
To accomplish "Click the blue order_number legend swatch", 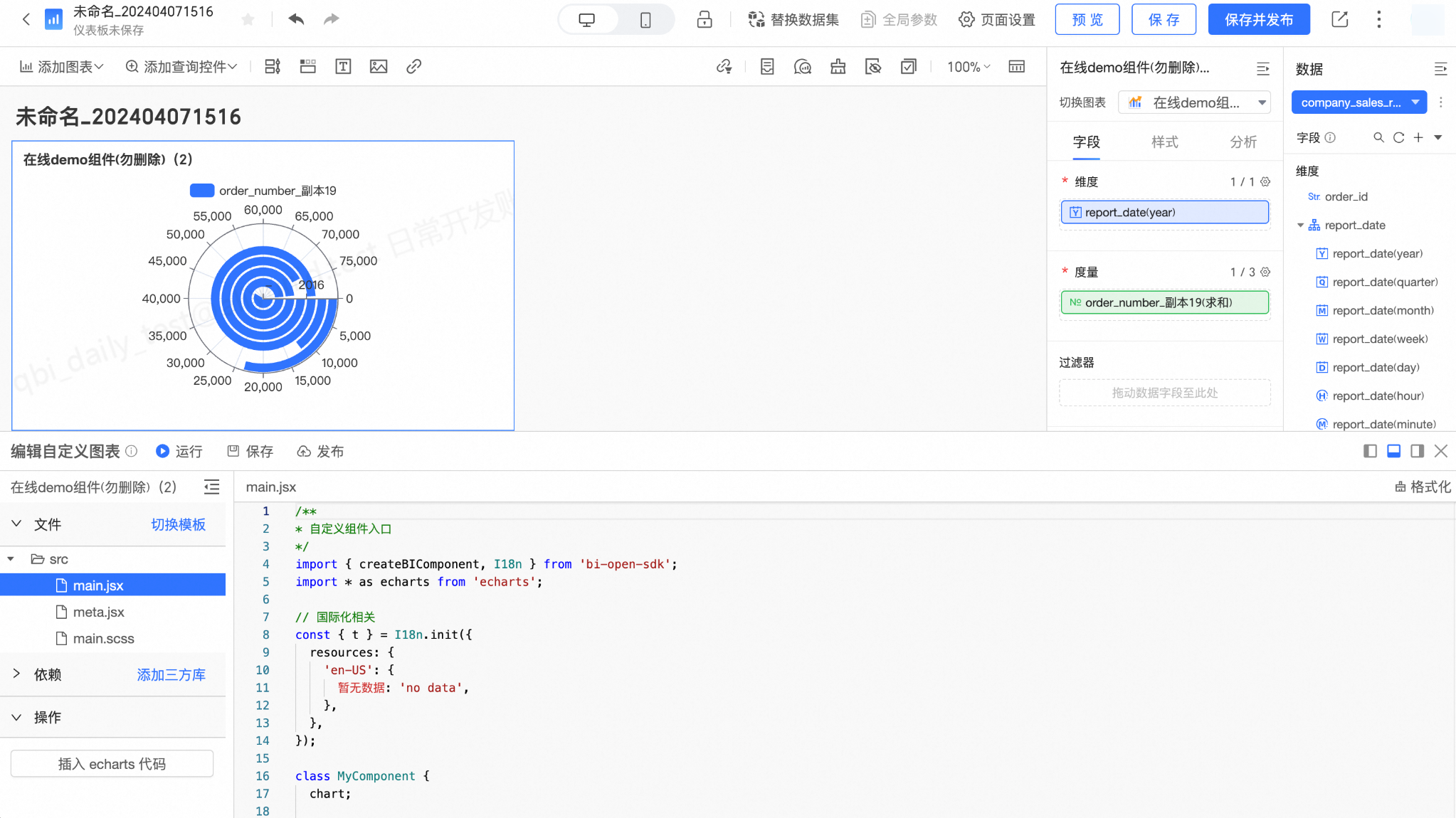I will click(202, 191).
